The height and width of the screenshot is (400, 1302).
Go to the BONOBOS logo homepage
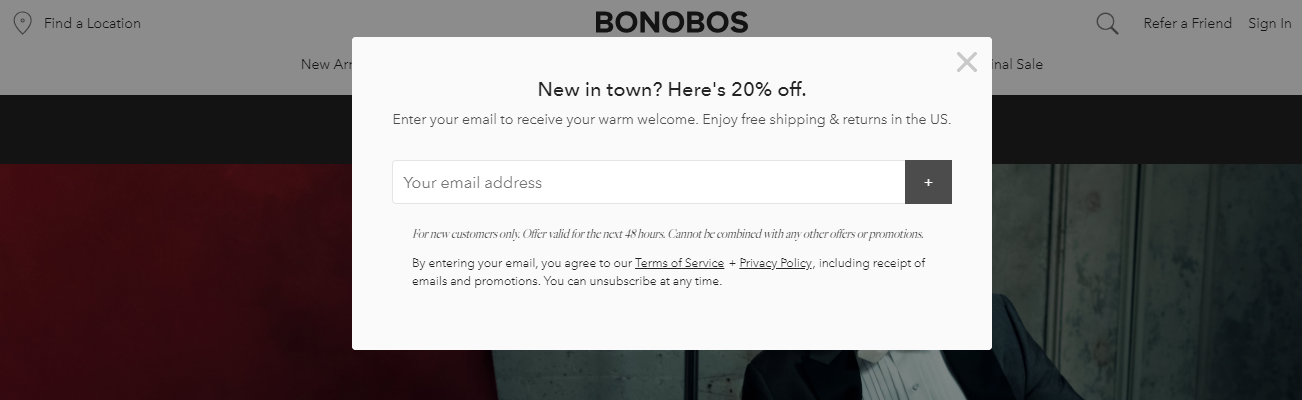(x=671, y=22)
